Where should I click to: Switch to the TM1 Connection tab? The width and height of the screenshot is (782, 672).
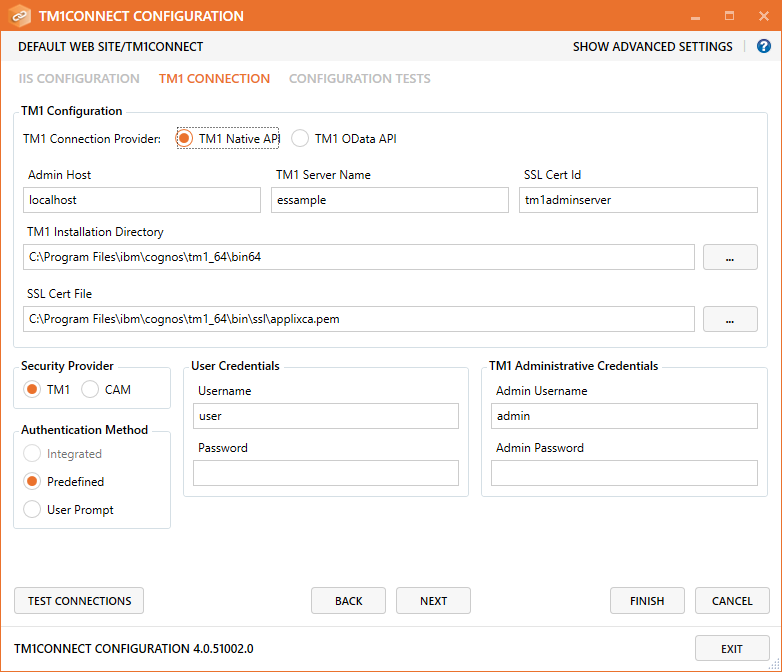click(214, 79)
